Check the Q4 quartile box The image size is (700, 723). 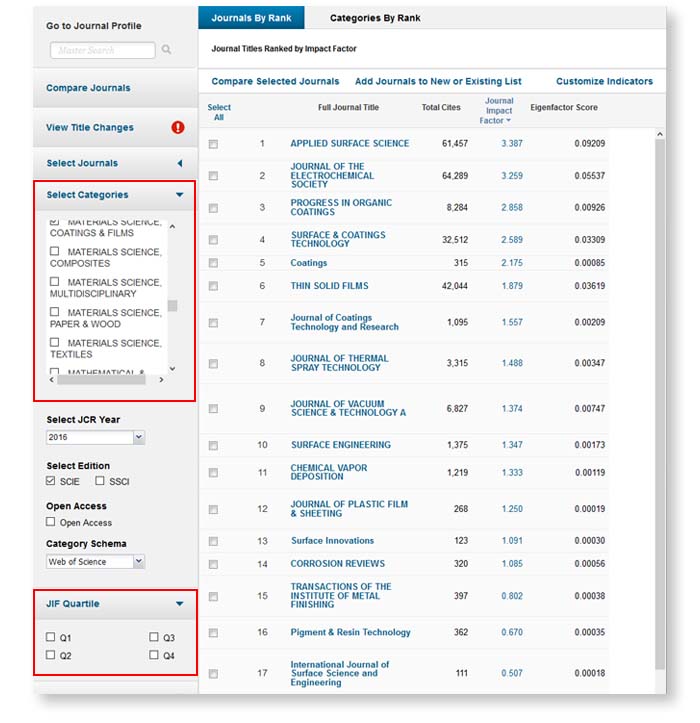click(154, 655)
